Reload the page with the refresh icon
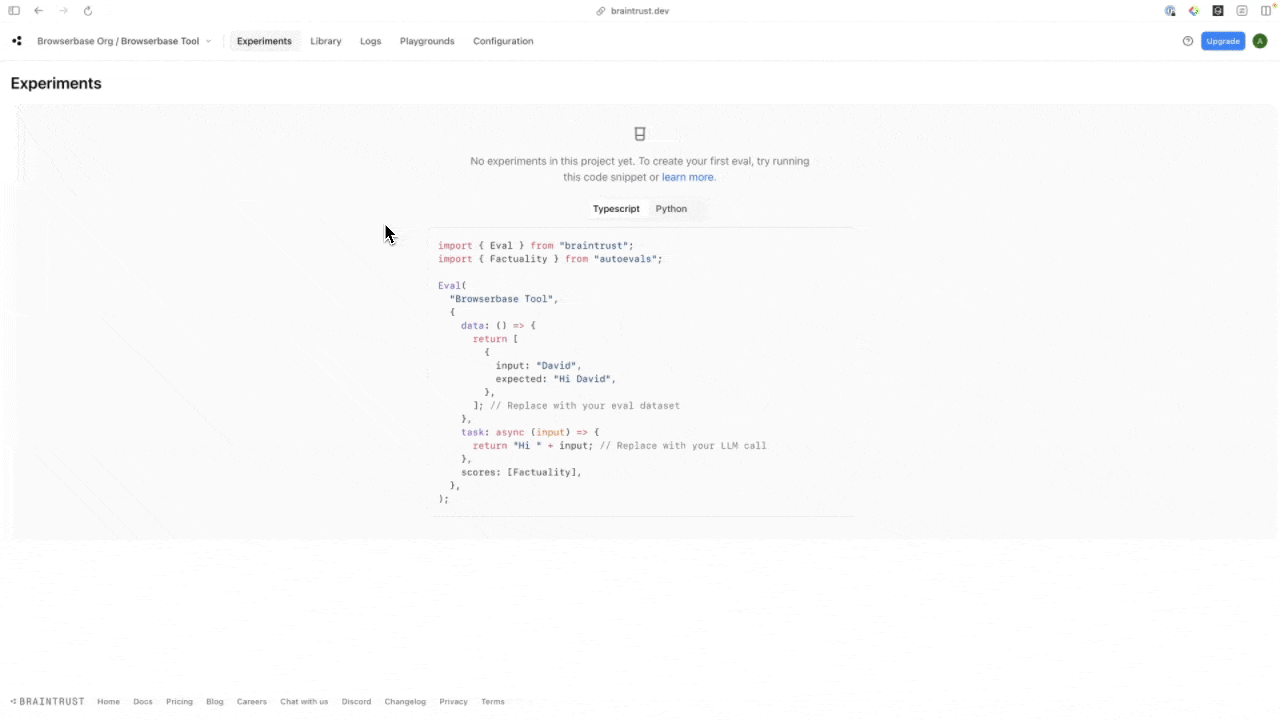The height and width of the screenshot is (720, 1280). click(88, 11)
